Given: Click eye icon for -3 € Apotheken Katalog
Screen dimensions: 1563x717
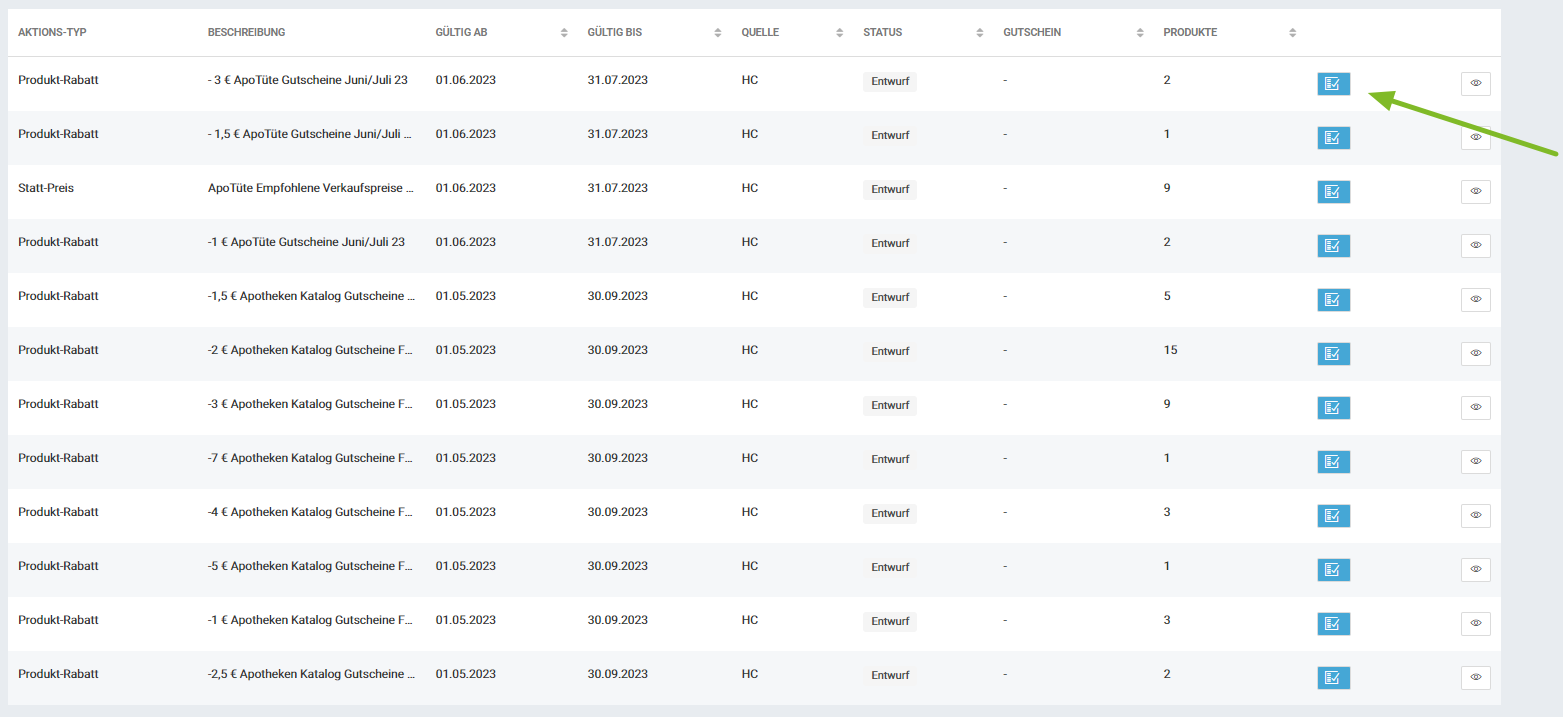Looking at the screenshot, I should [1475, 408].
